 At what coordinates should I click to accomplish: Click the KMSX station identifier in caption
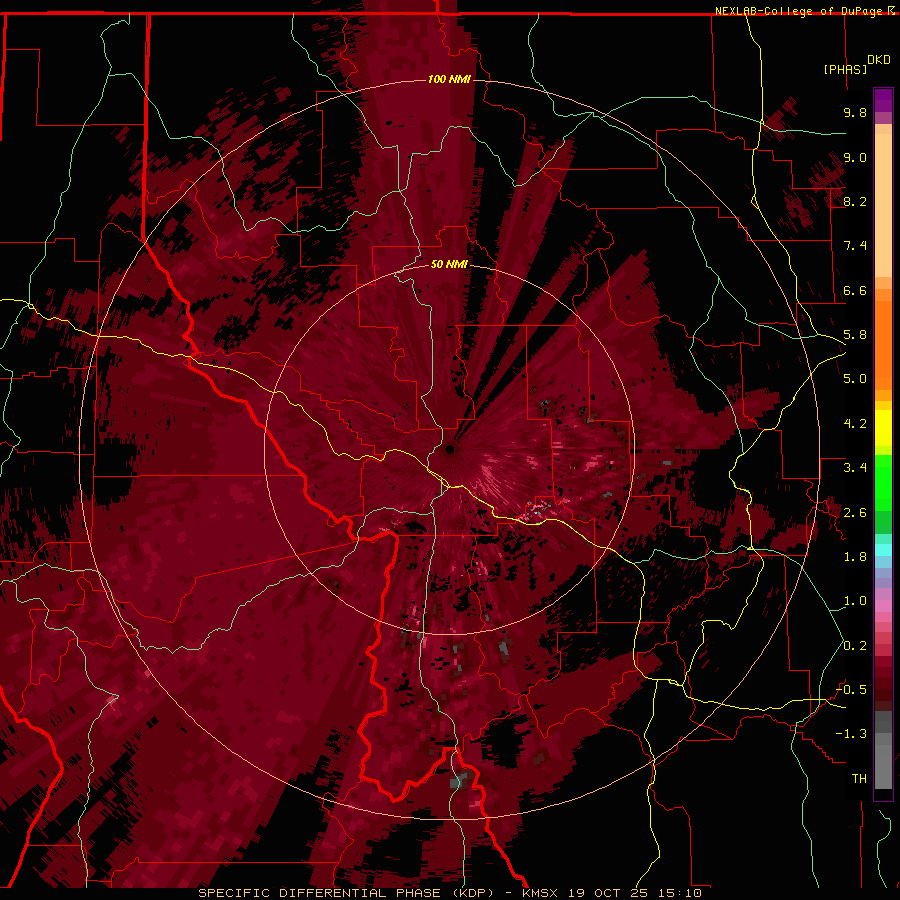coord(540,893)
